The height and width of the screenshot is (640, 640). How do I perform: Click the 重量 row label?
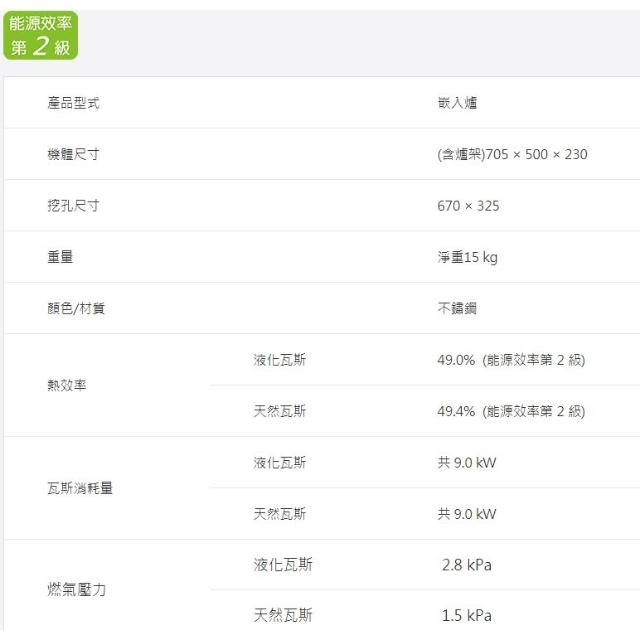pos(60,257)
